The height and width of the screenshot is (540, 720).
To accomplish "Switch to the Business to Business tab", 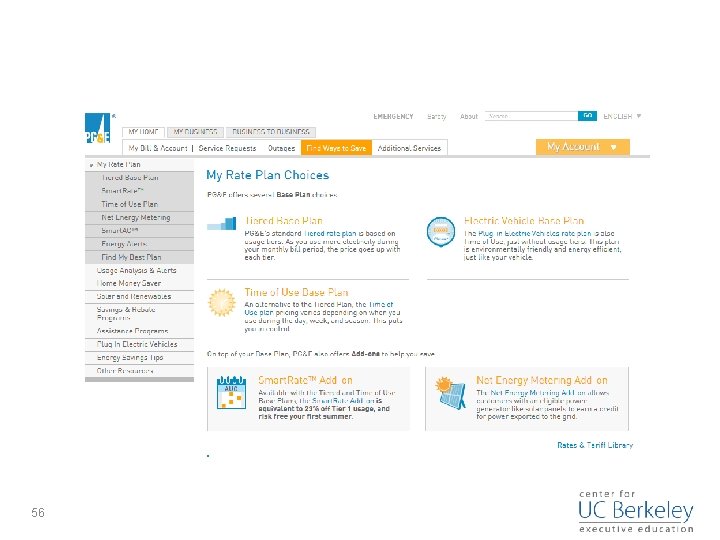I will (271, 132).
